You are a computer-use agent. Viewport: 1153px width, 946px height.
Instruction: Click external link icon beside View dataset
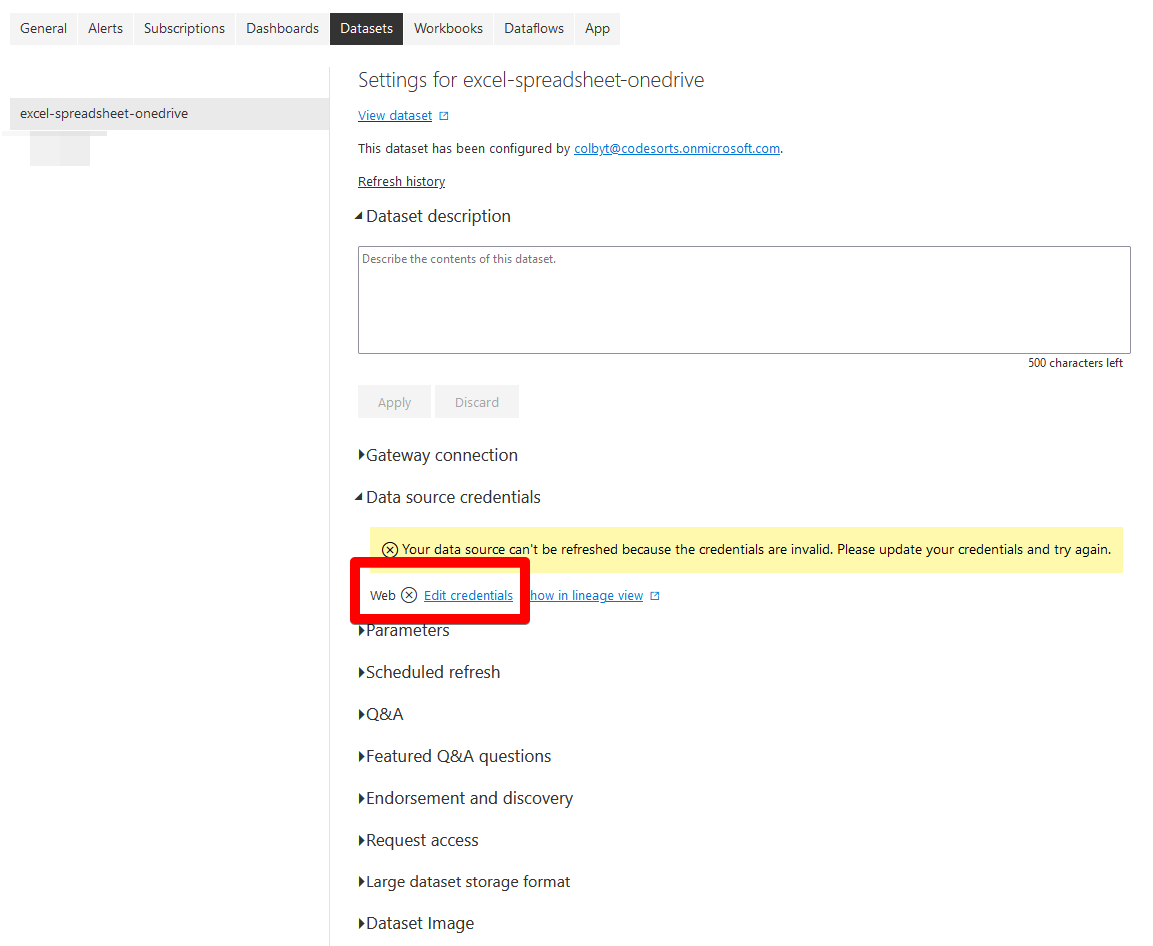pyautogui.click(x=444, y=116)
